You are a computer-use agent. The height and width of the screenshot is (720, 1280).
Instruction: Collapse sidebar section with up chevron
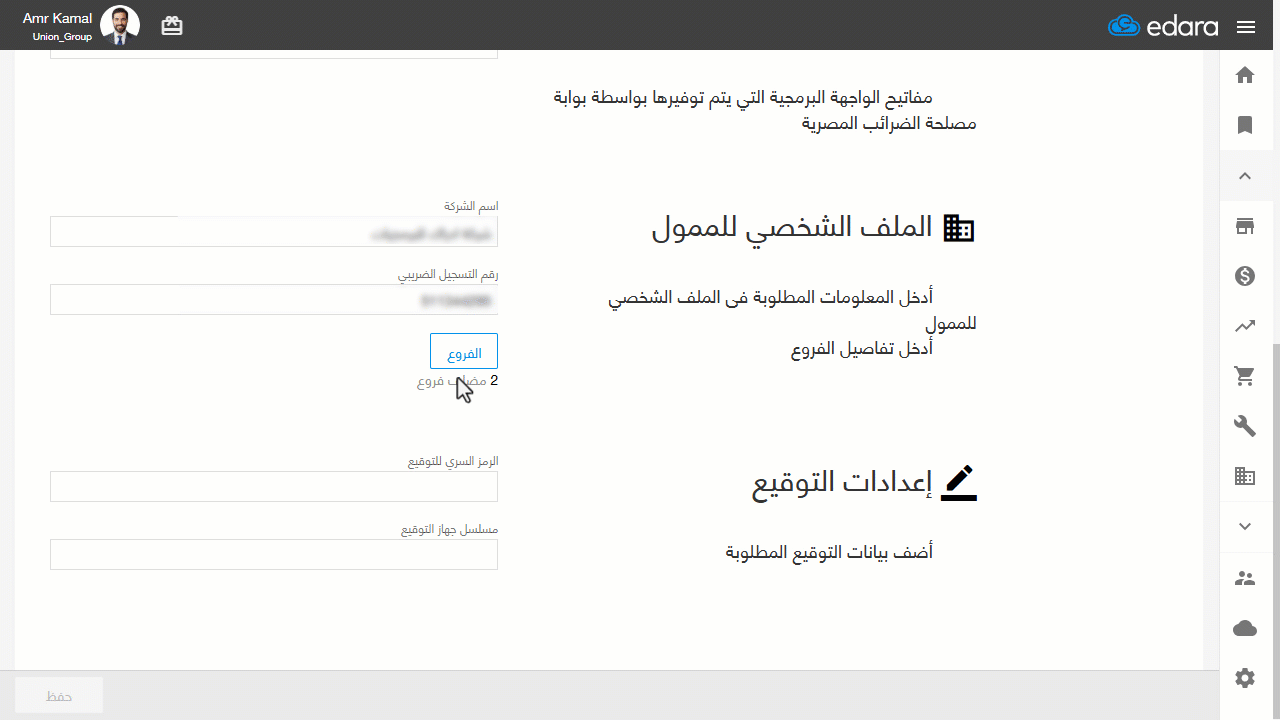(1245, 176)
